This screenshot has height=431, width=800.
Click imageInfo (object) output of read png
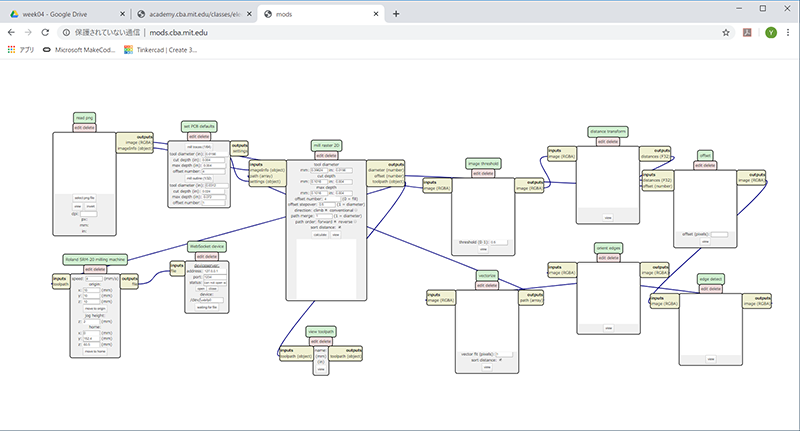pos(135,148)
